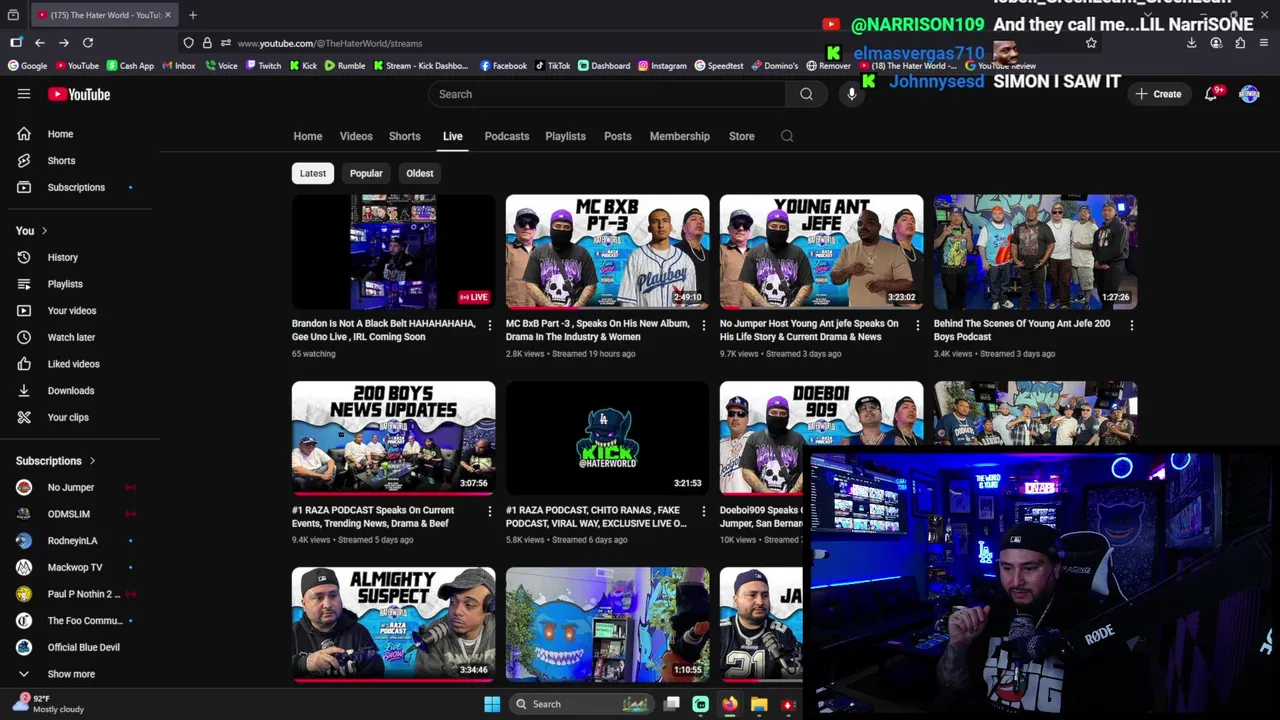The image size is (1280, 720).
Task: Click the YouTube logo
Action: (79, 94)
